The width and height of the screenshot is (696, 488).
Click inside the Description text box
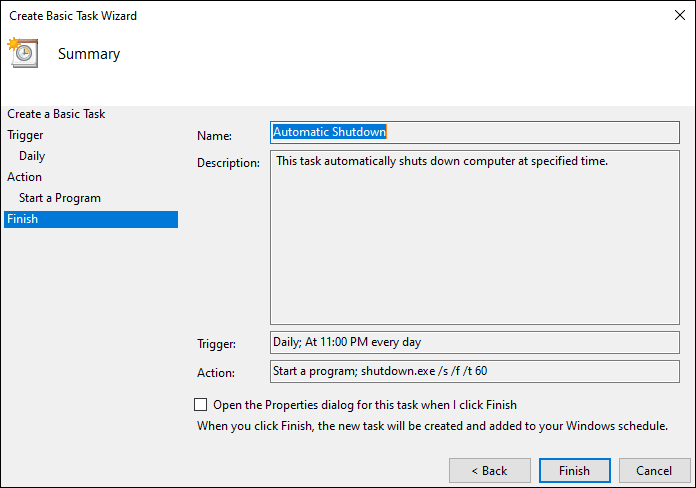point(475,238)
